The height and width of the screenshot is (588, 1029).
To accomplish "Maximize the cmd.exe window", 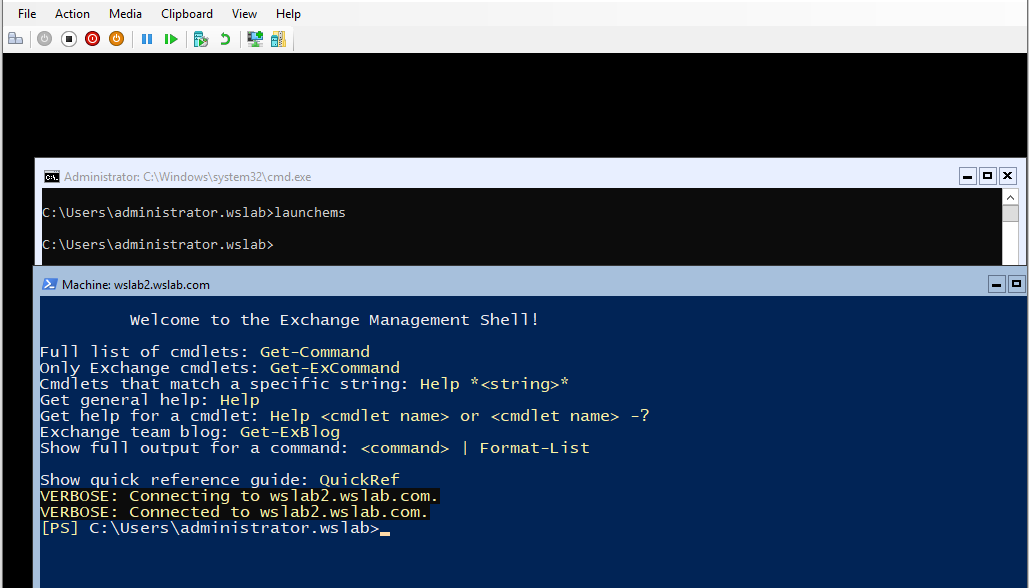I will [988, 176].
